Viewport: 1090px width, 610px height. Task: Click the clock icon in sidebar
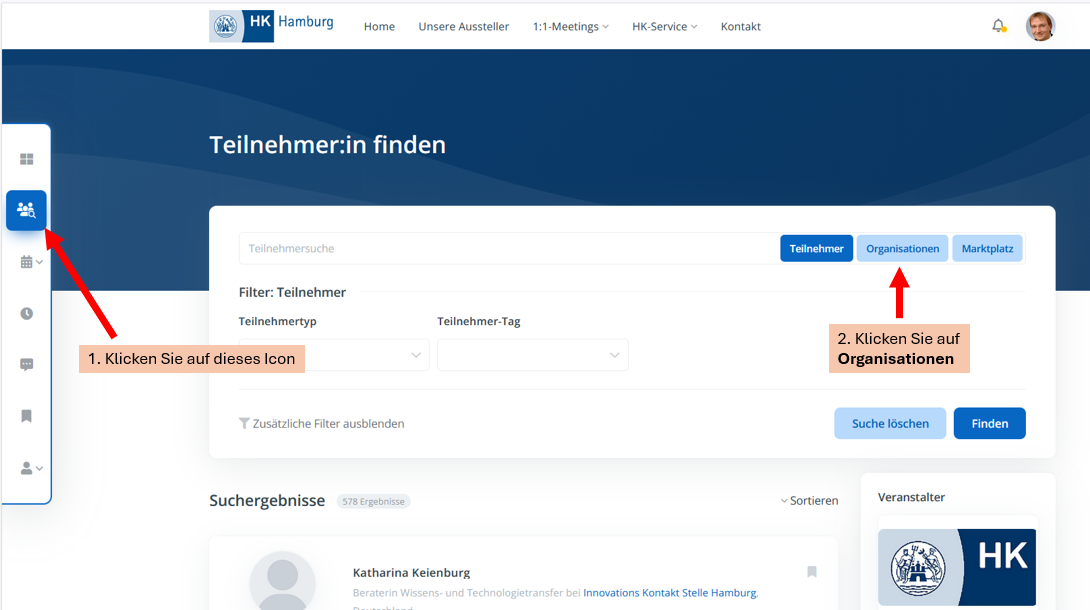coord(27,313)
